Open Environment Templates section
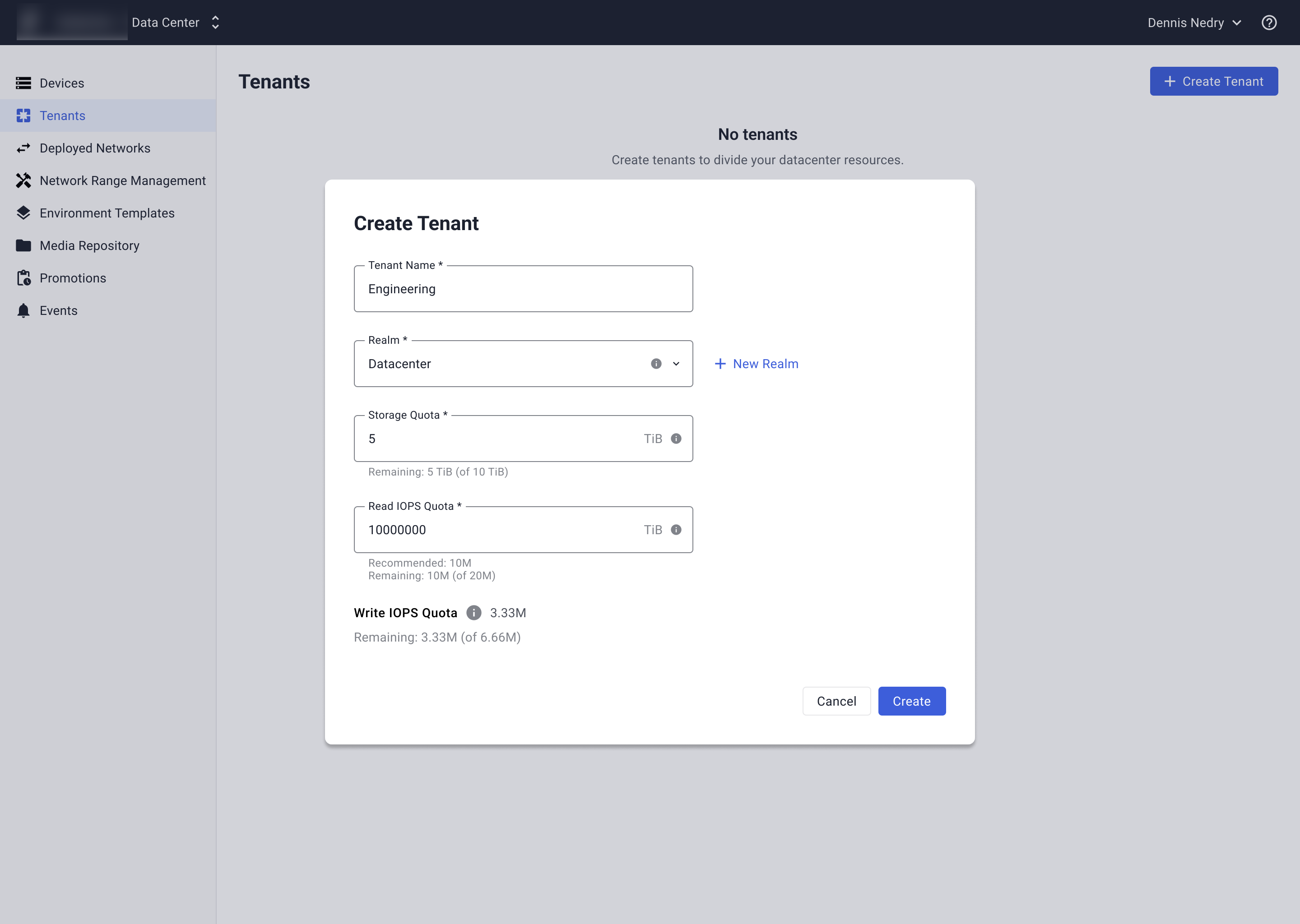The image size is (1300, 924). [107, 213]
